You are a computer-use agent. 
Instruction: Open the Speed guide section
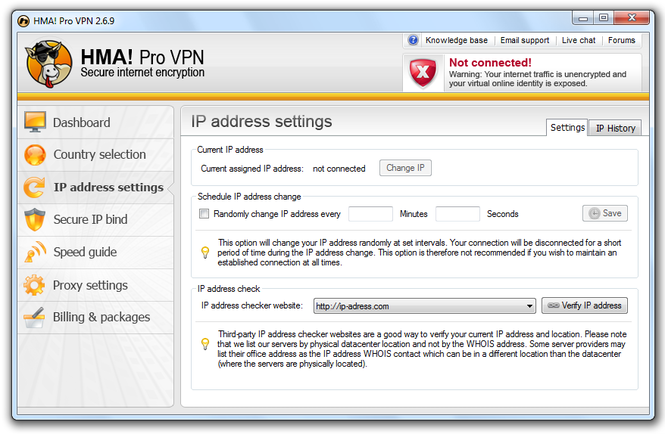click(x=96, y=252)
